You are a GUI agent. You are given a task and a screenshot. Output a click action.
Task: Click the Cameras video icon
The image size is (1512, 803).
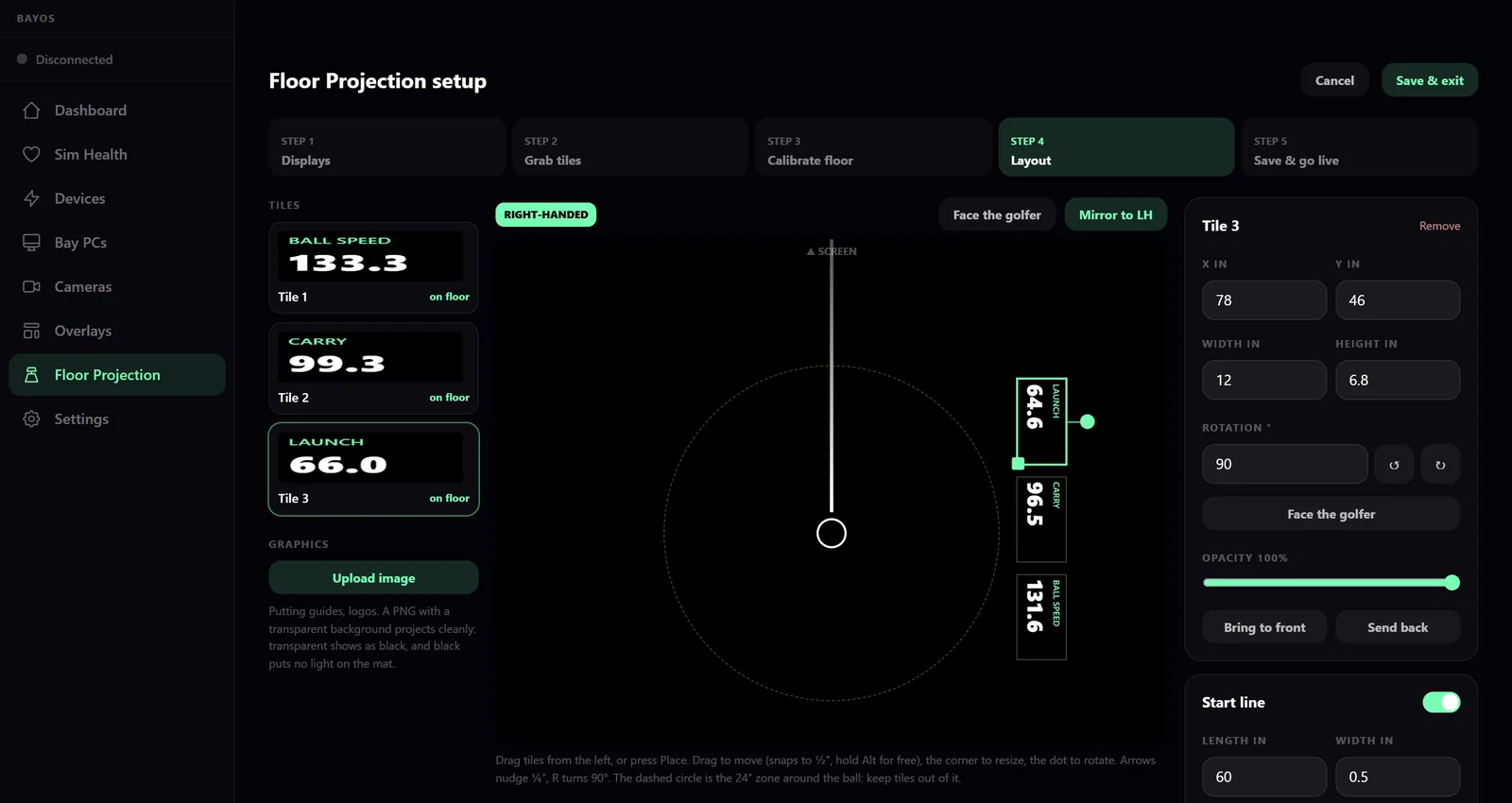[x=31, y=286]
